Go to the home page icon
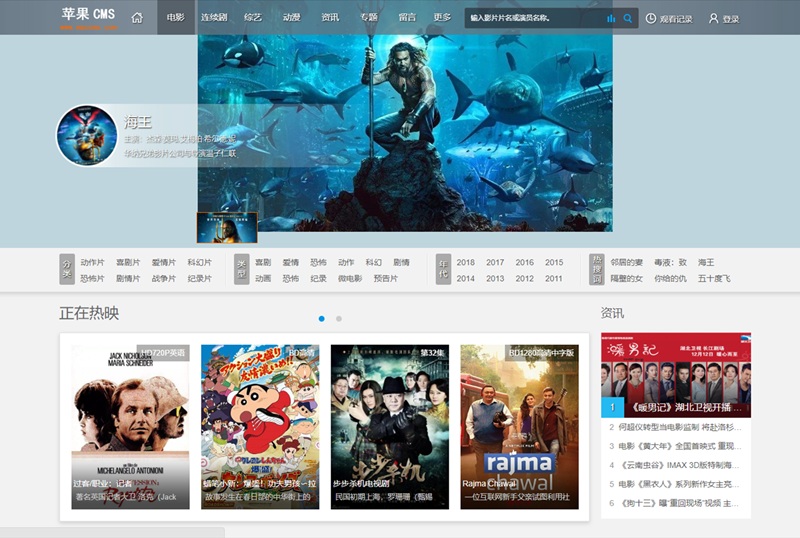800x538 pixels. pyautogui.click(x=137, y=18)
